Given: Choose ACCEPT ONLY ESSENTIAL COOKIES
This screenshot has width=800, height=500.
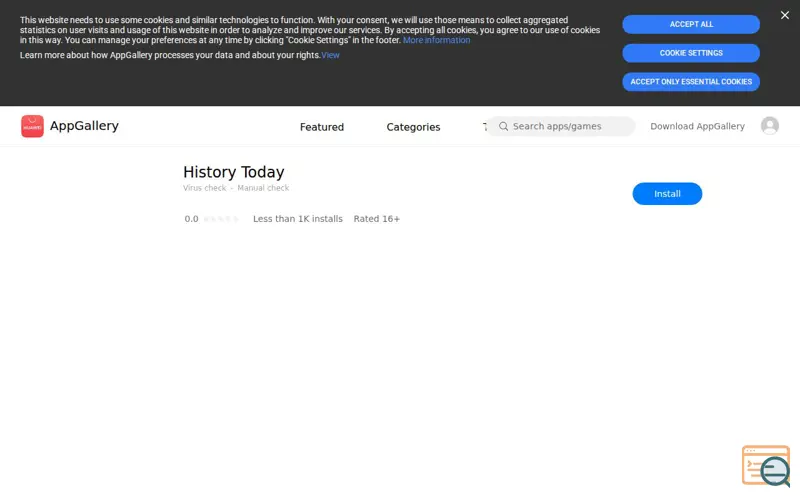Looking at the screenshot, I should tap(691, 82).
